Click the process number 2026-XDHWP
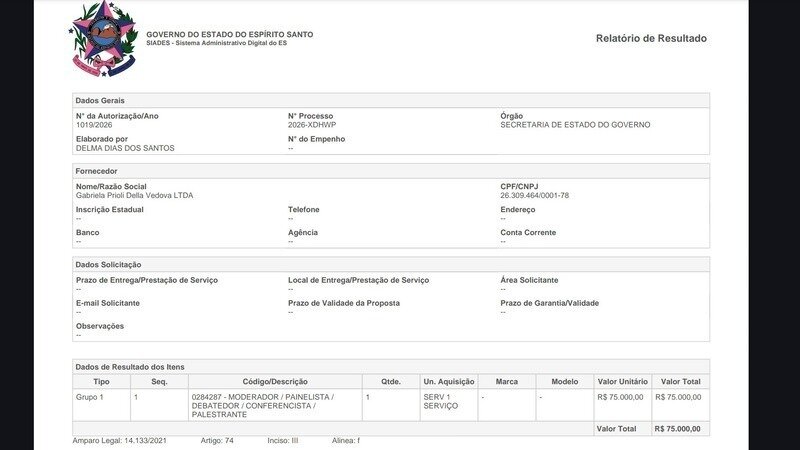 click(x=311, y=125)
